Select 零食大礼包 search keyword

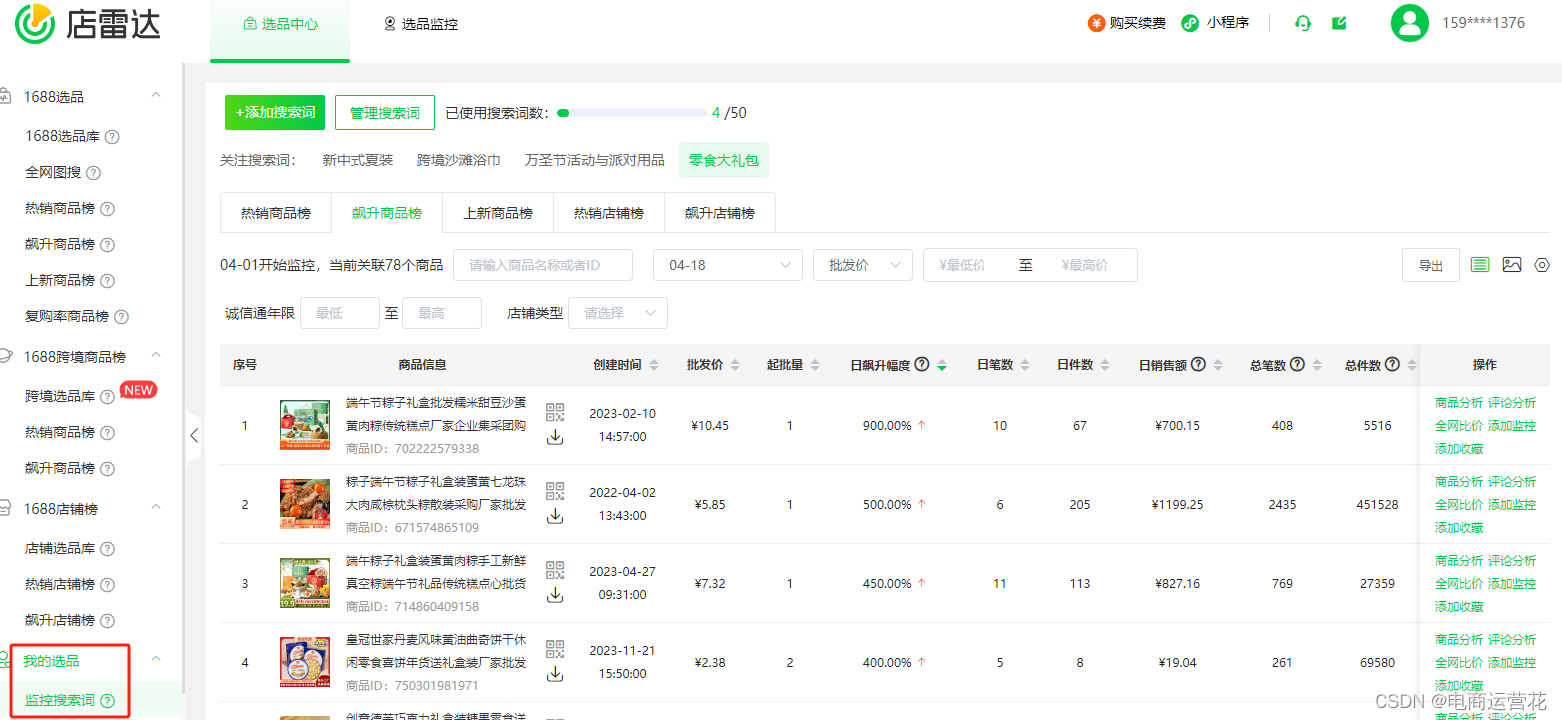tap(724, 160)
